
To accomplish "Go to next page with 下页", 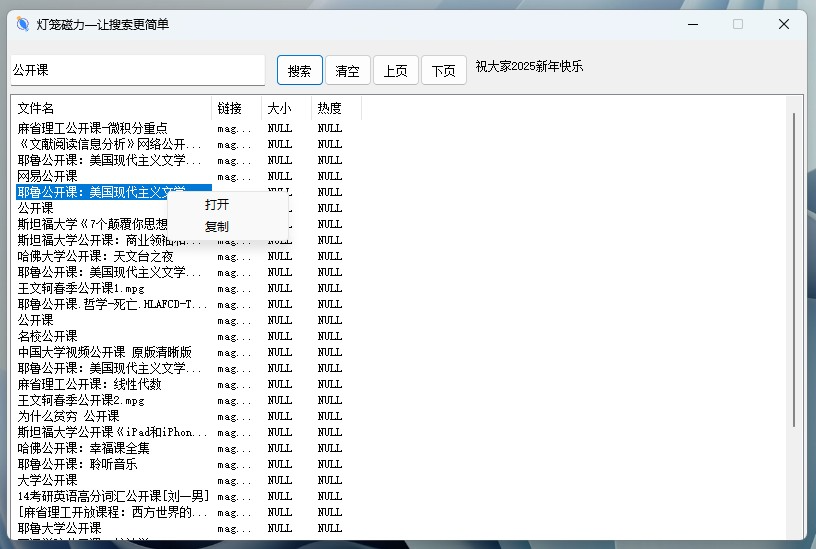I will point(443,70).
